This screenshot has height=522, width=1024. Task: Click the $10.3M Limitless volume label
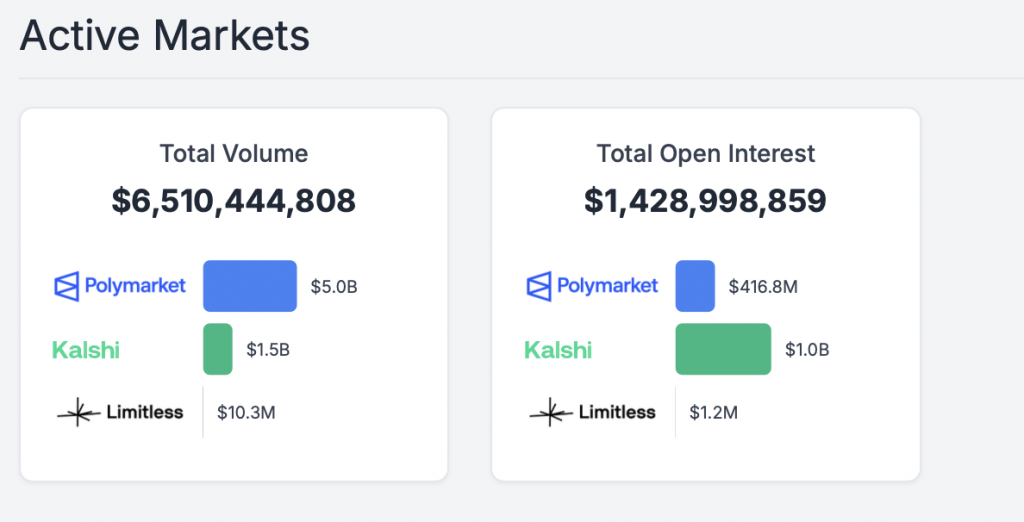click(x=246, y=412)
